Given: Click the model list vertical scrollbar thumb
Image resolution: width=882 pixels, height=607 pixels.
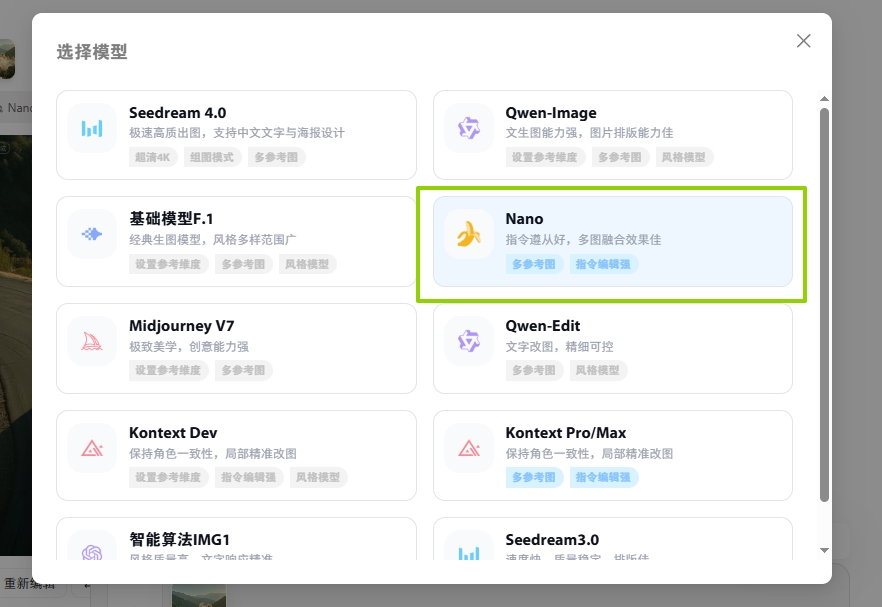Looking at the screenshot, I should pyautogui.click(x=824, y=300).
